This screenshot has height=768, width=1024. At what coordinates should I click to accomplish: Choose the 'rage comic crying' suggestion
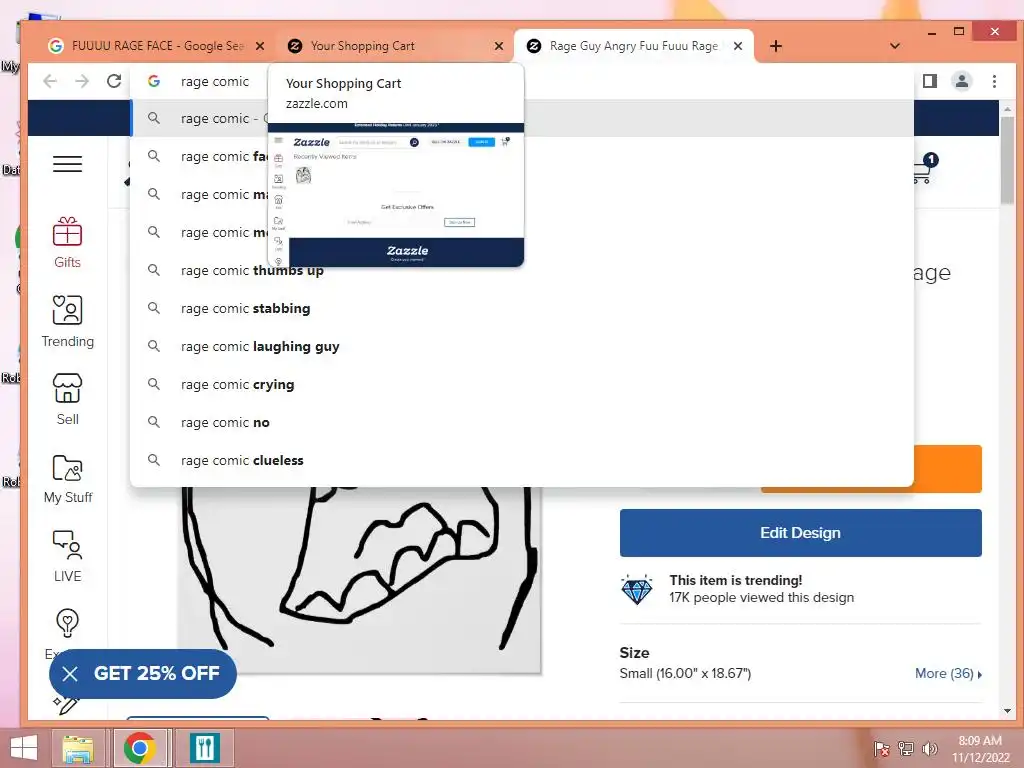(x=521, y=385)
